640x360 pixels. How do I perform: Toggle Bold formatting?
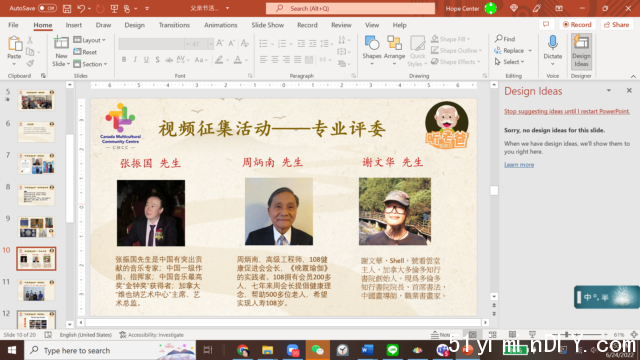click(124, 60)
